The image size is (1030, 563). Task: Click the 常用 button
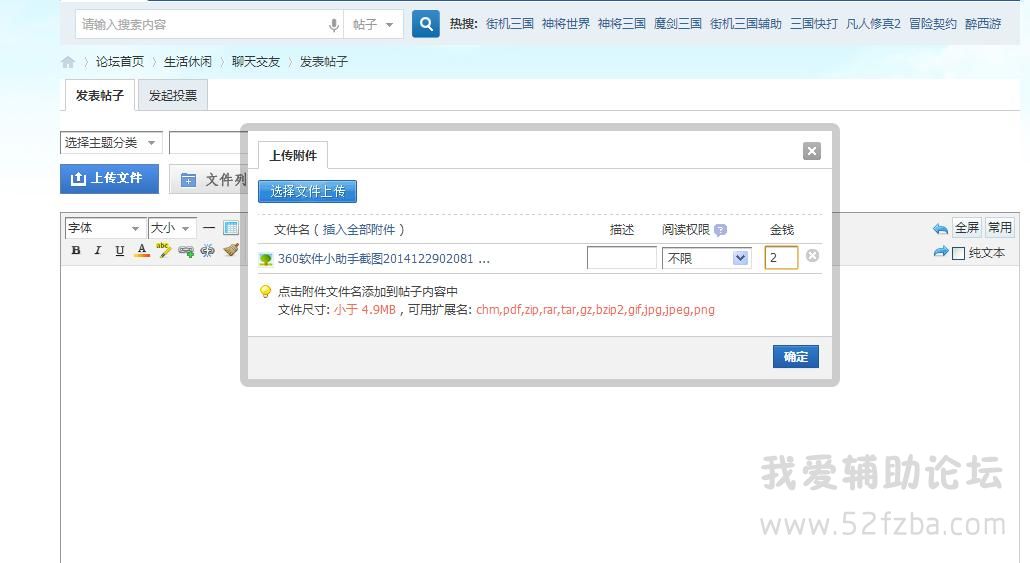click(1000, 228)
